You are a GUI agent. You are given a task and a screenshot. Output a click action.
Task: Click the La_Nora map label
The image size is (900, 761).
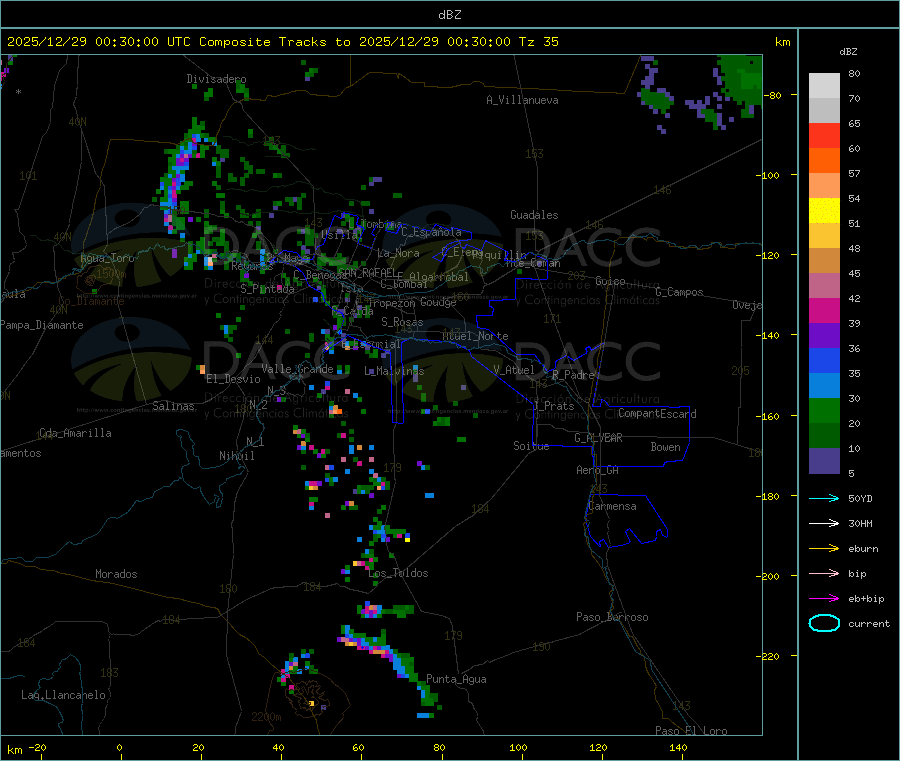pyautogui.click(x=398, y=253)
